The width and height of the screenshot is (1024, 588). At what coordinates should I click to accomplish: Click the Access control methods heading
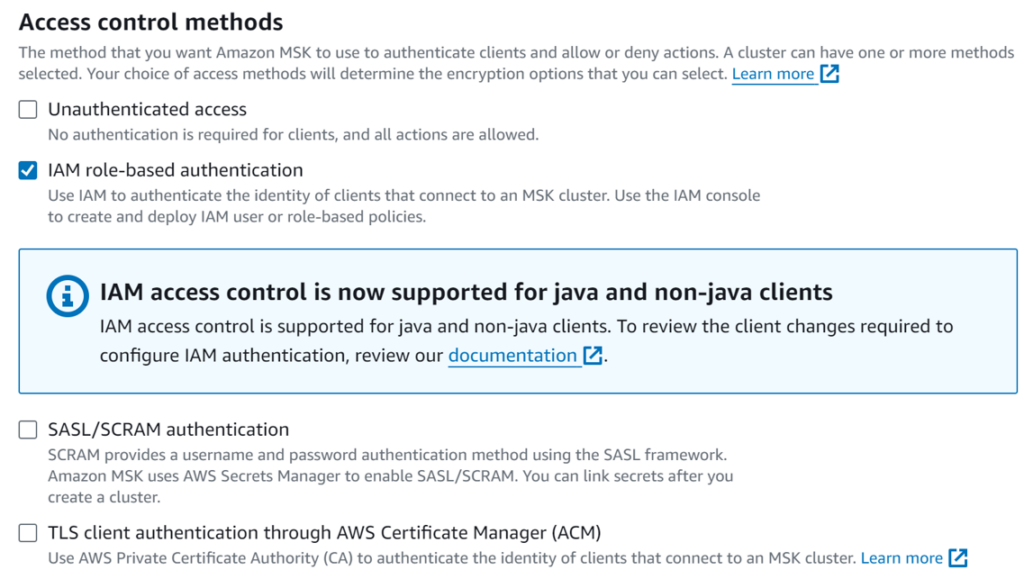coord(151,22)
